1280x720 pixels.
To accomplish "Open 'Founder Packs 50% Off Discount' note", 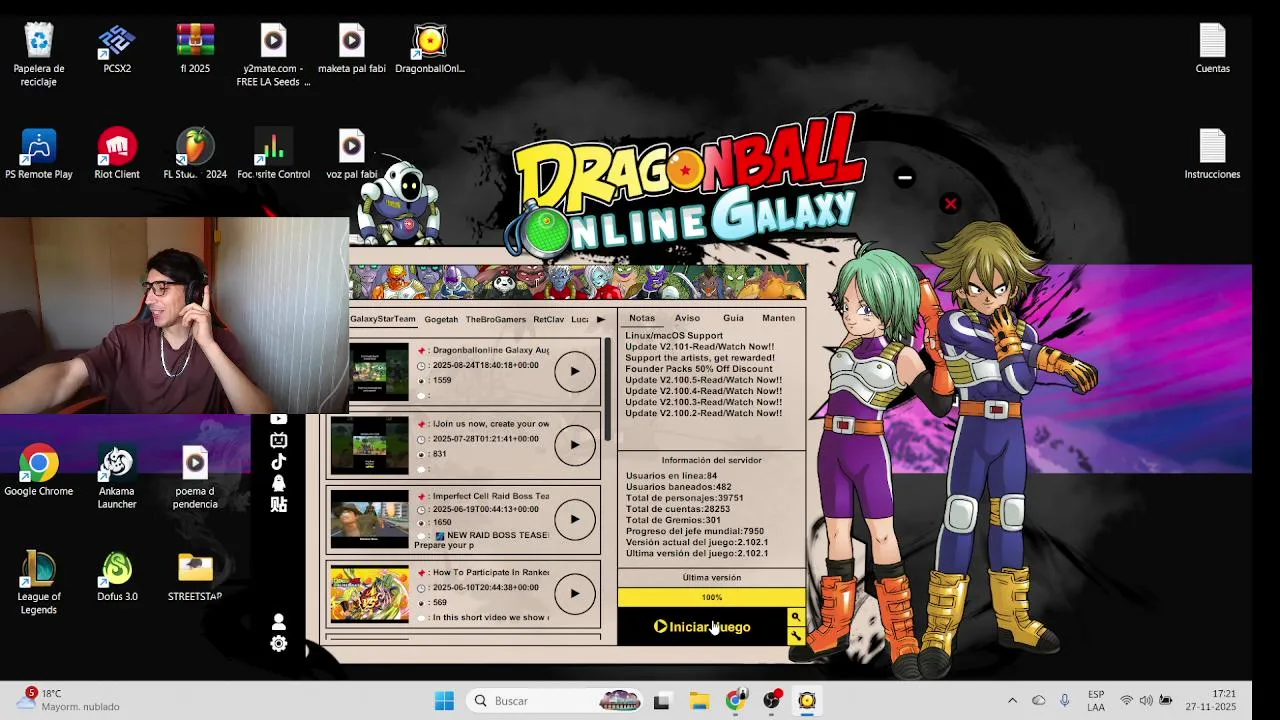I will pos(699,369).
